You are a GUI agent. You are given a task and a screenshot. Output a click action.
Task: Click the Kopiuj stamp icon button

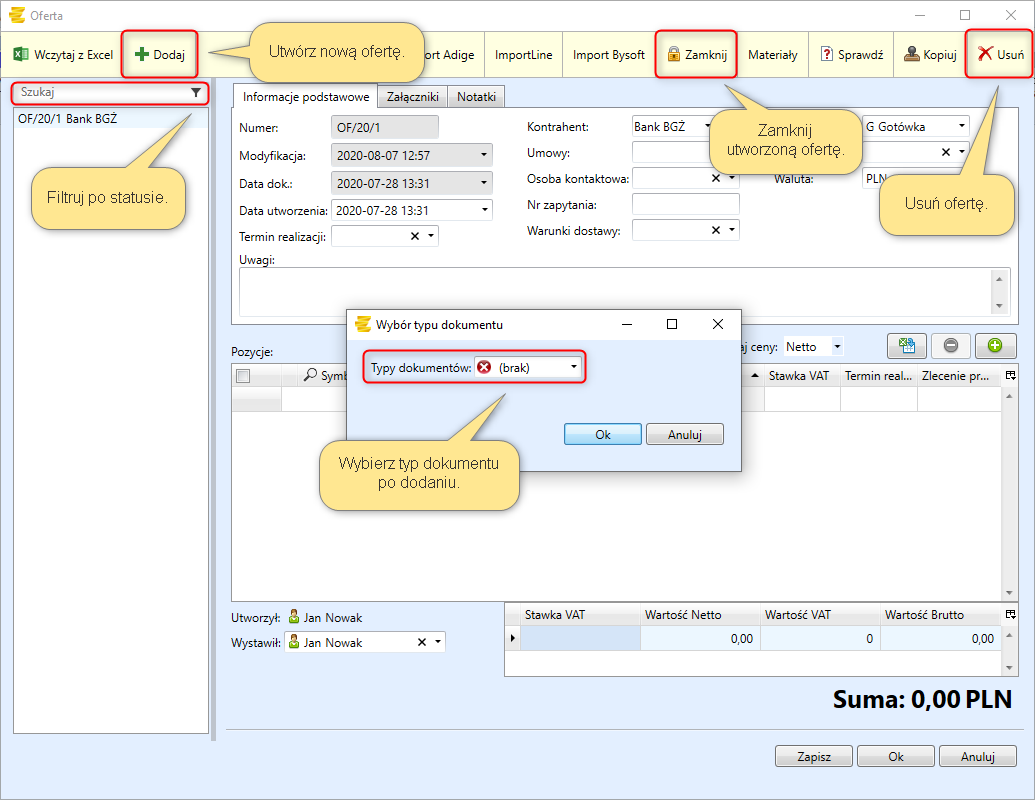[x=930, y=55]
